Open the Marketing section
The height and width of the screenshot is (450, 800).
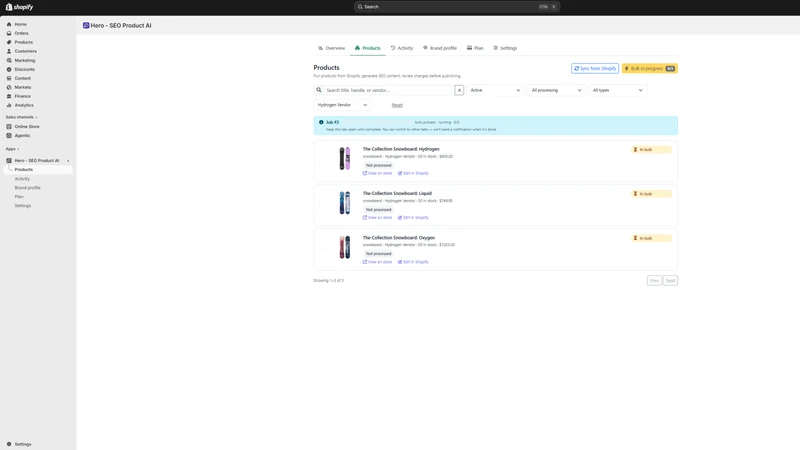tap(24, 60)
